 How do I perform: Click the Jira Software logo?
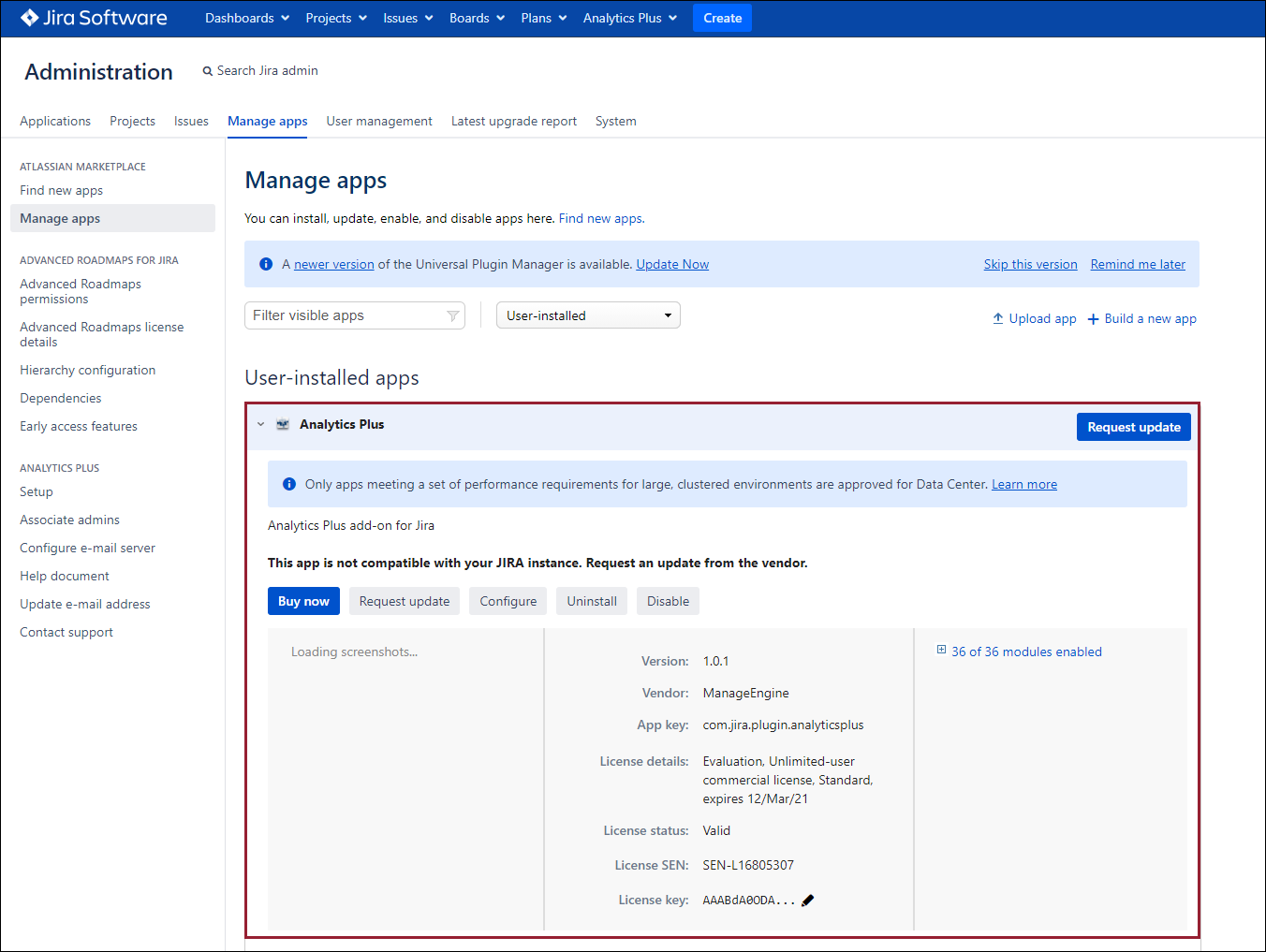[x=94, y=18]
